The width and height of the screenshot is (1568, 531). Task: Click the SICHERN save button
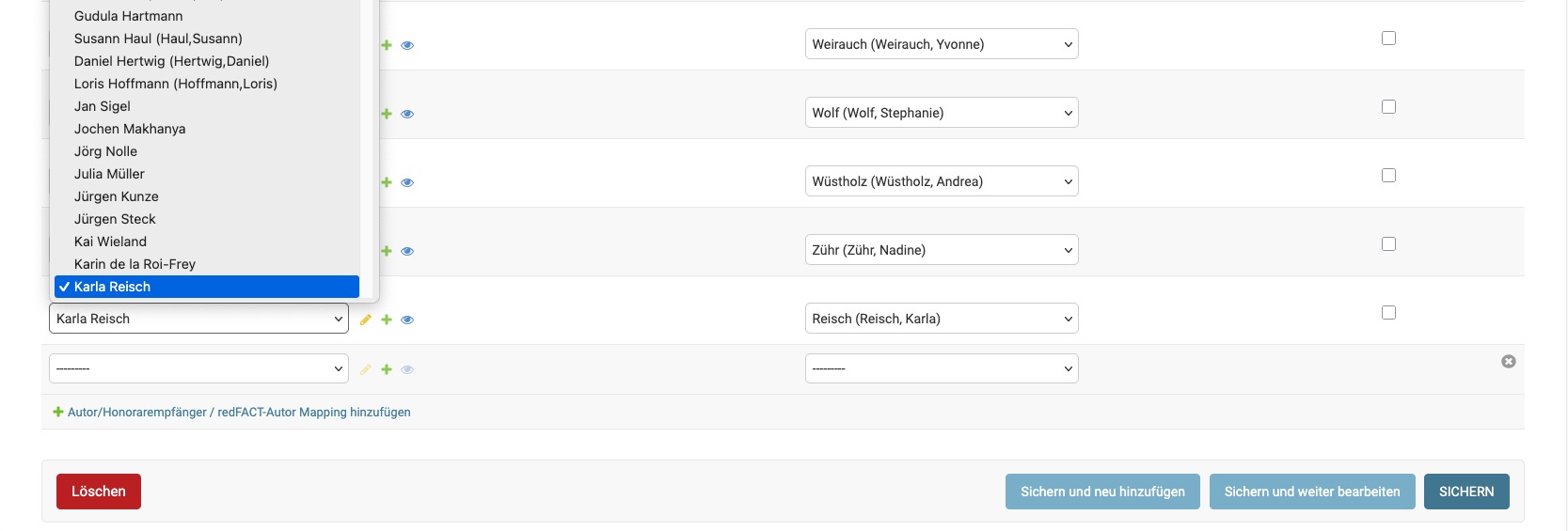pos(1466,492)
